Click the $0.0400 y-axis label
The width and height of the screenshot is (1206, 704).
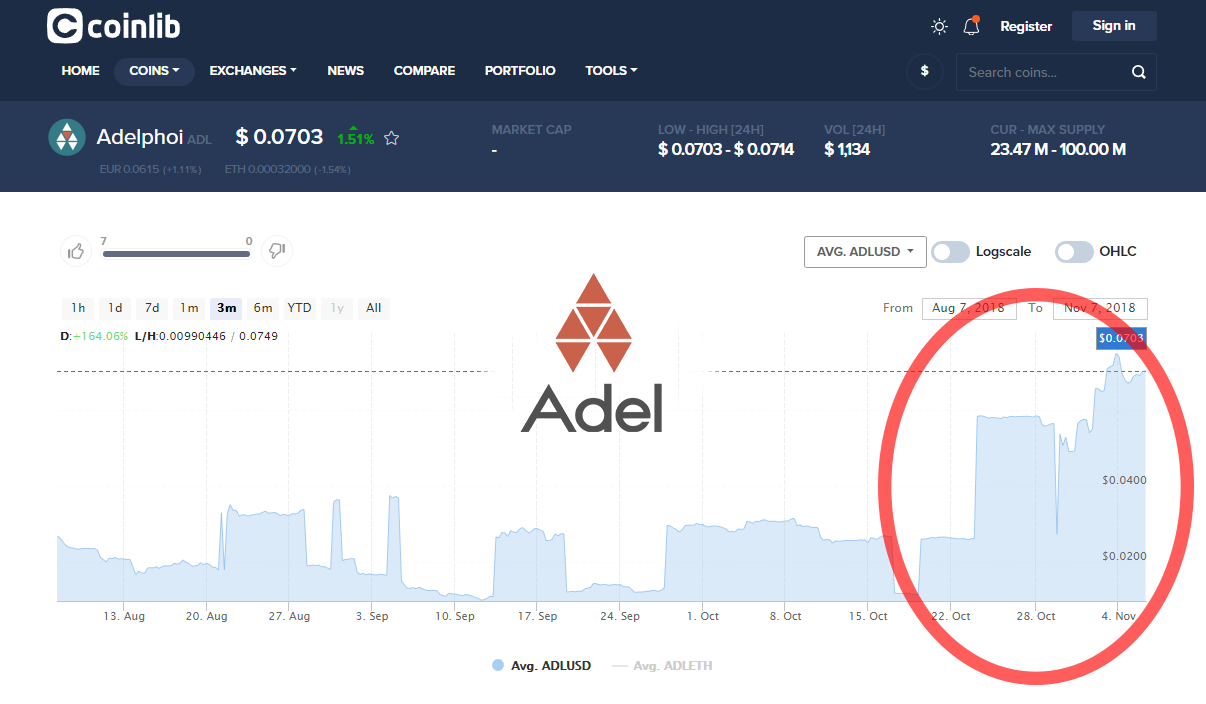1124,480
